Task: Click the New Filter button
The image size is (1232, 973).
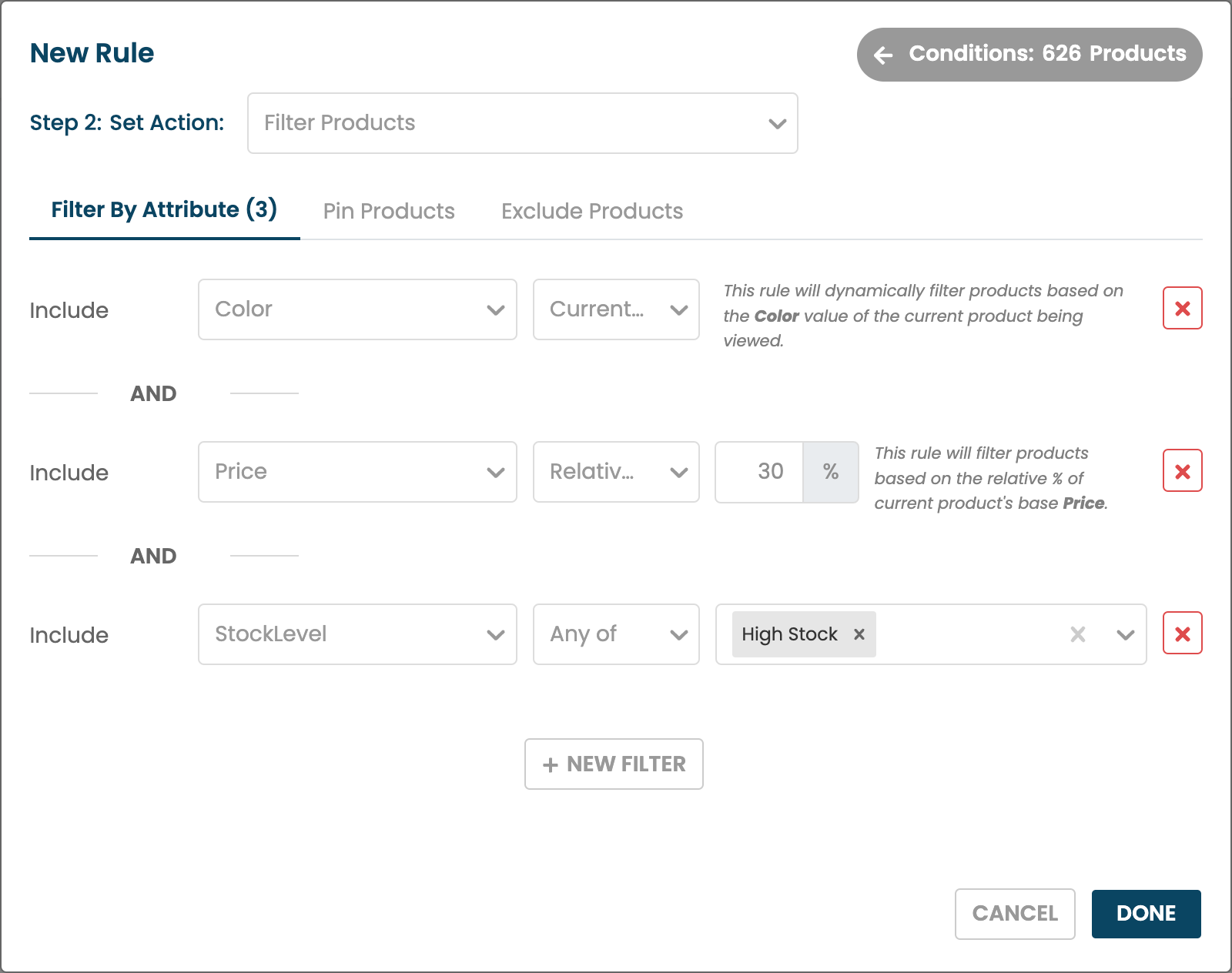Action: point(614,764)
